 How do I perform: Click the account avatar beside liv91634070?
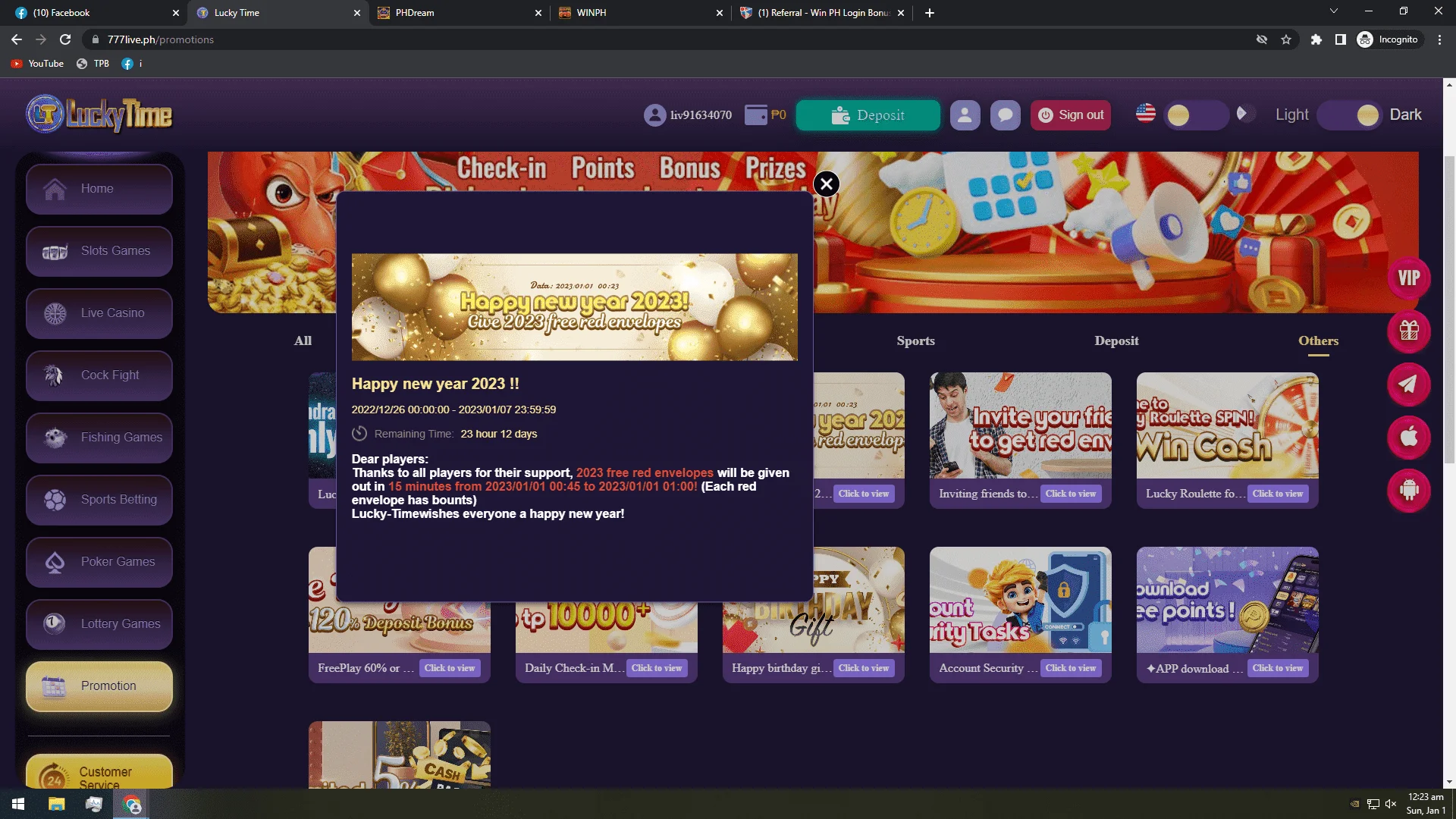(x=654, y=115)
